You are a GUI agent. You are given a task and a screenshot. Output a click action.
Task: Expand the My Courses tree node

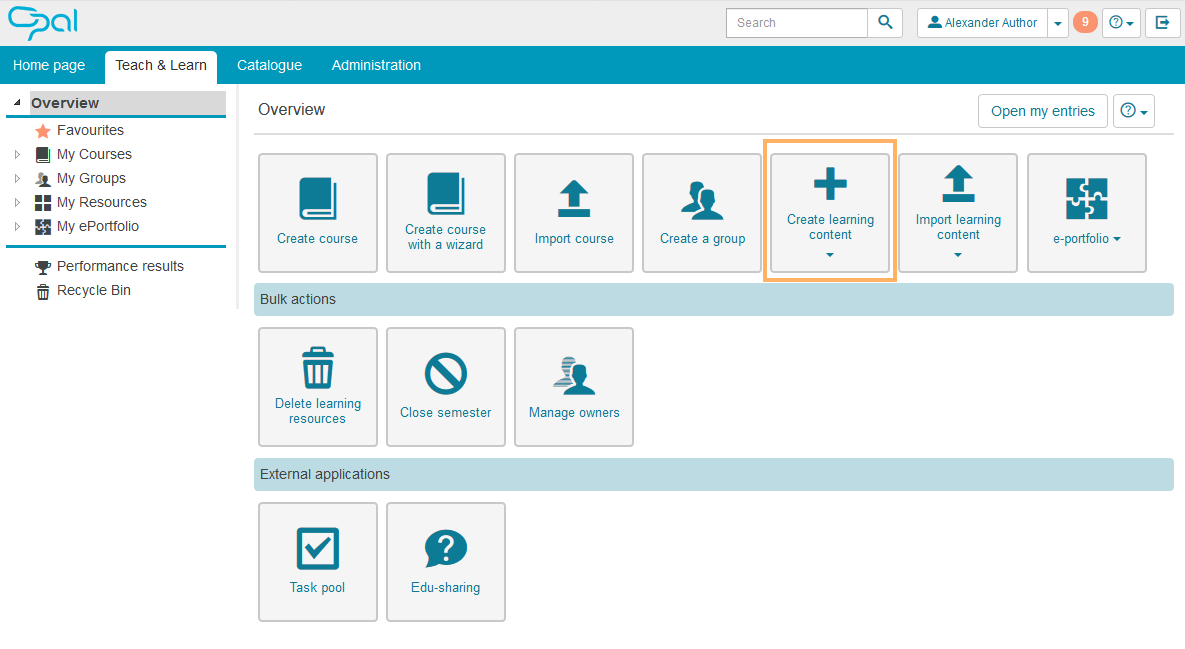pos(17,154)
